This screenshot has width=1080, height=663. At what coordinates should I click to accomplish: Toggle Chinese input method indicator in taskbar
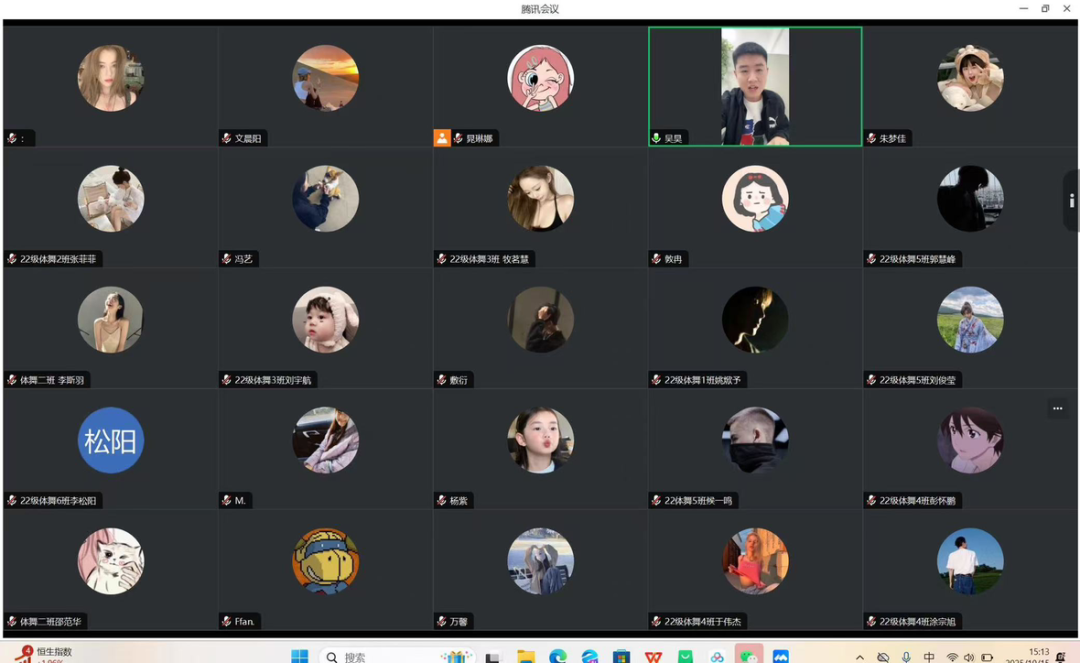(x=929, y=657)
